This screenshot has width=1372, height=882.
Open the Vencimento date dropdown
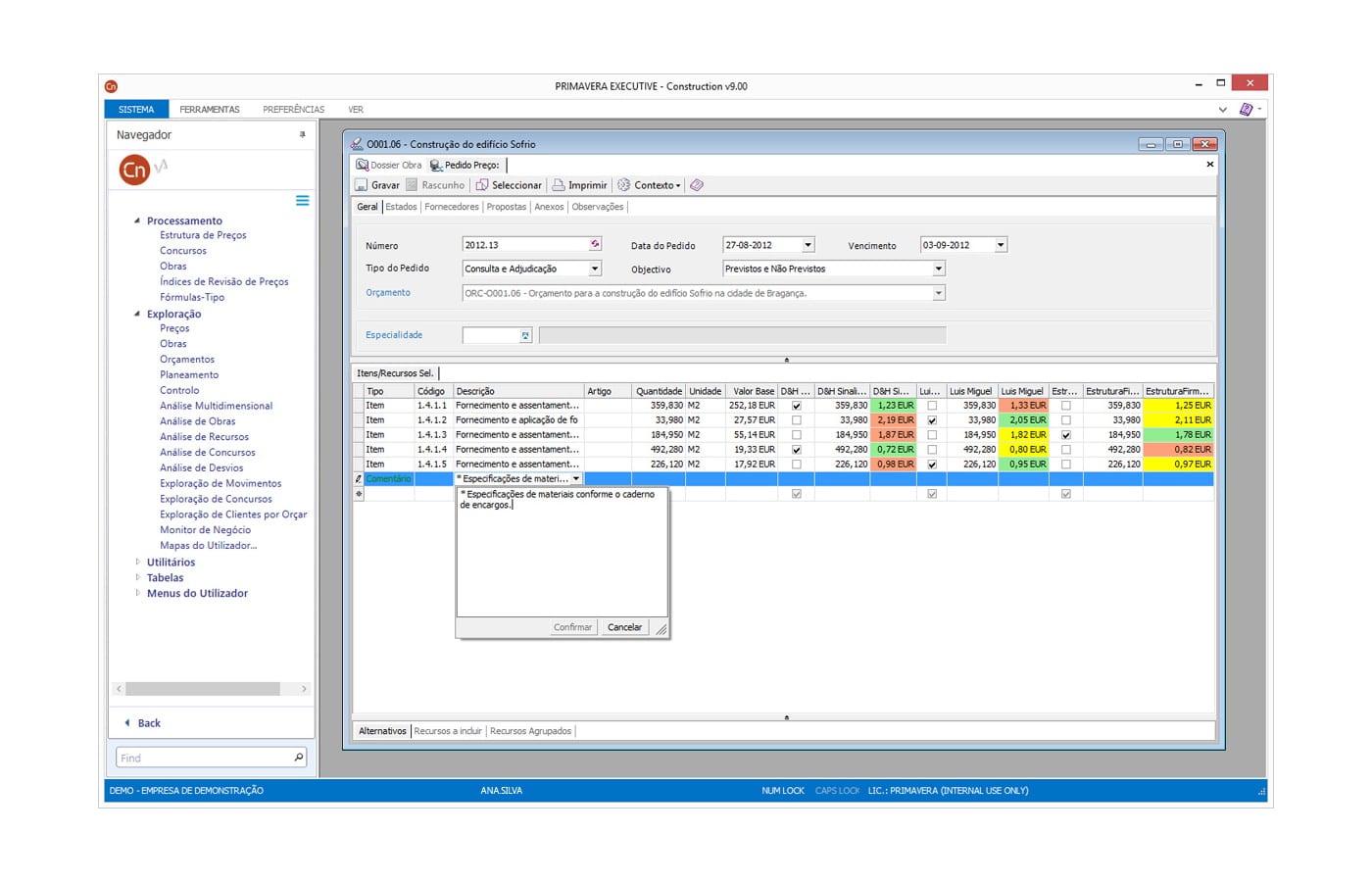[x=1001, y=245]
